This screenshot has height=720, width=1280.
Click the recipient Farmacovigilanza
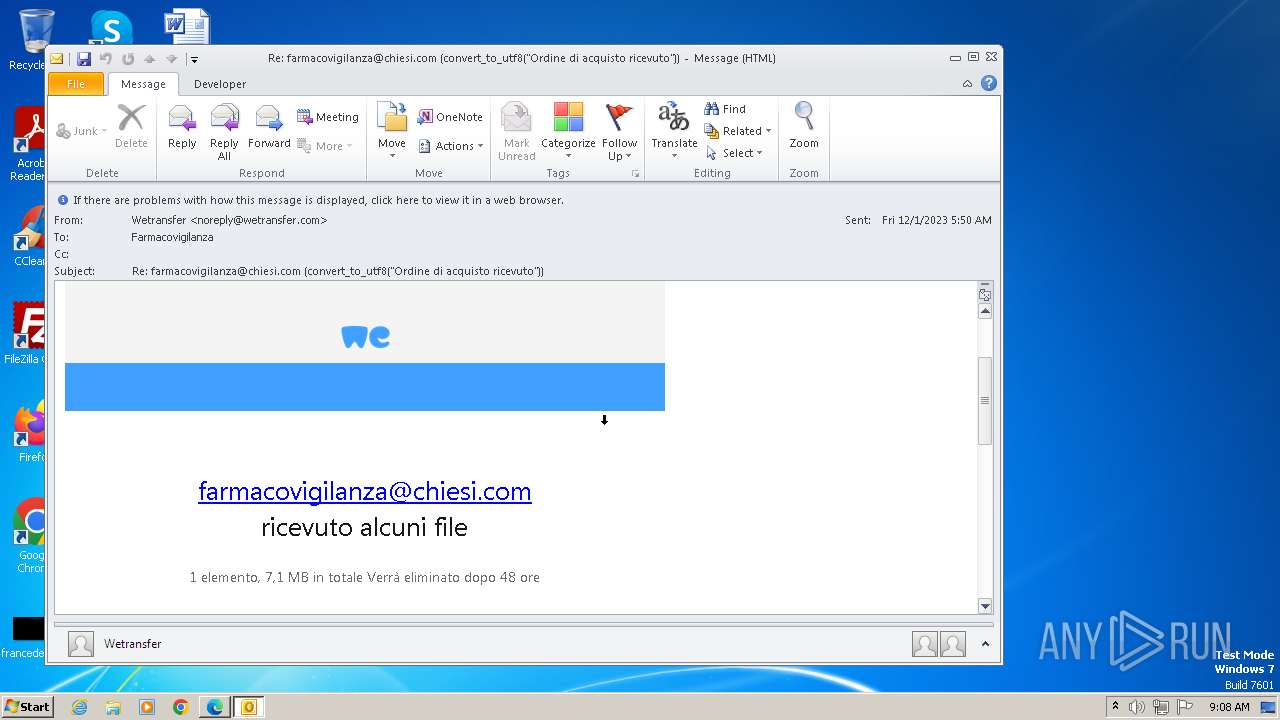tap(172, 237)
